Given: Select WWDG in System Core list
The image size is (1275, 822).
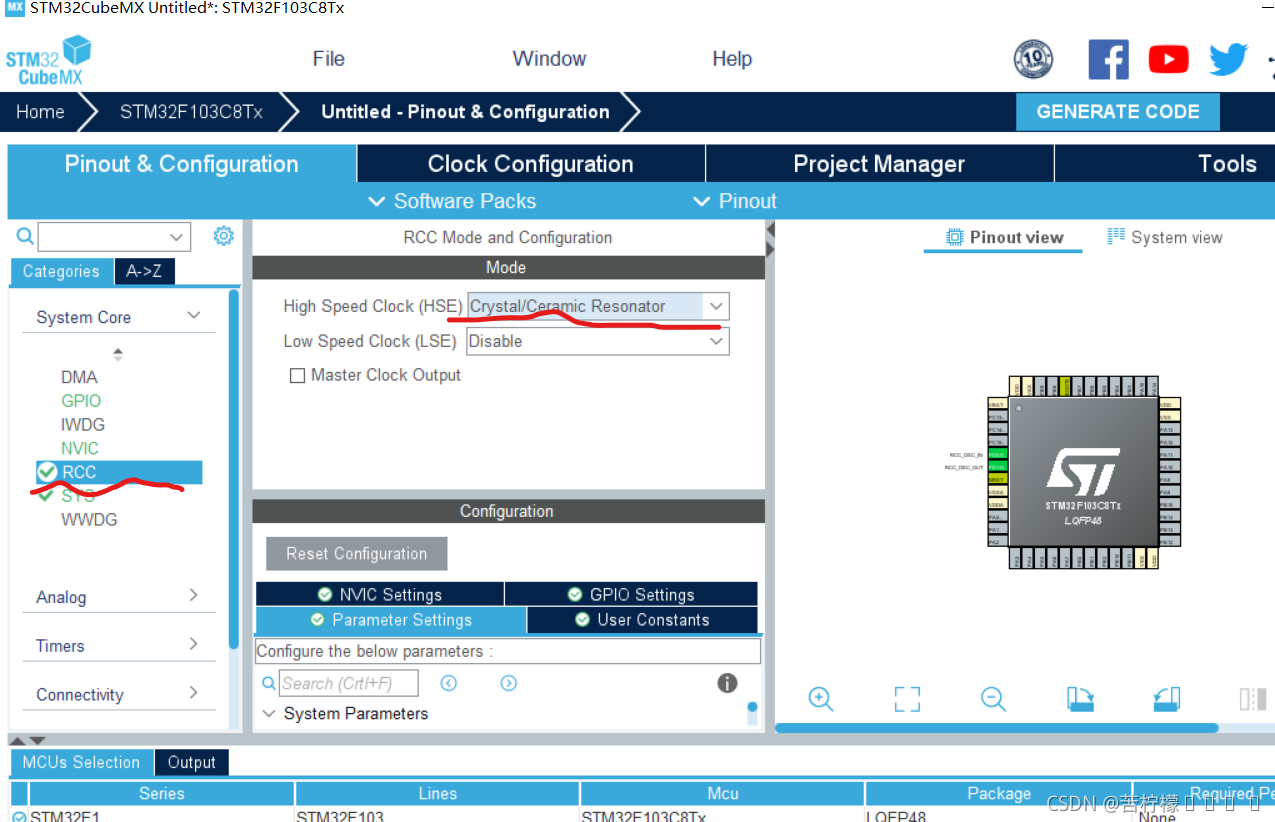Looking at the screenshot, I should (89, 520).
